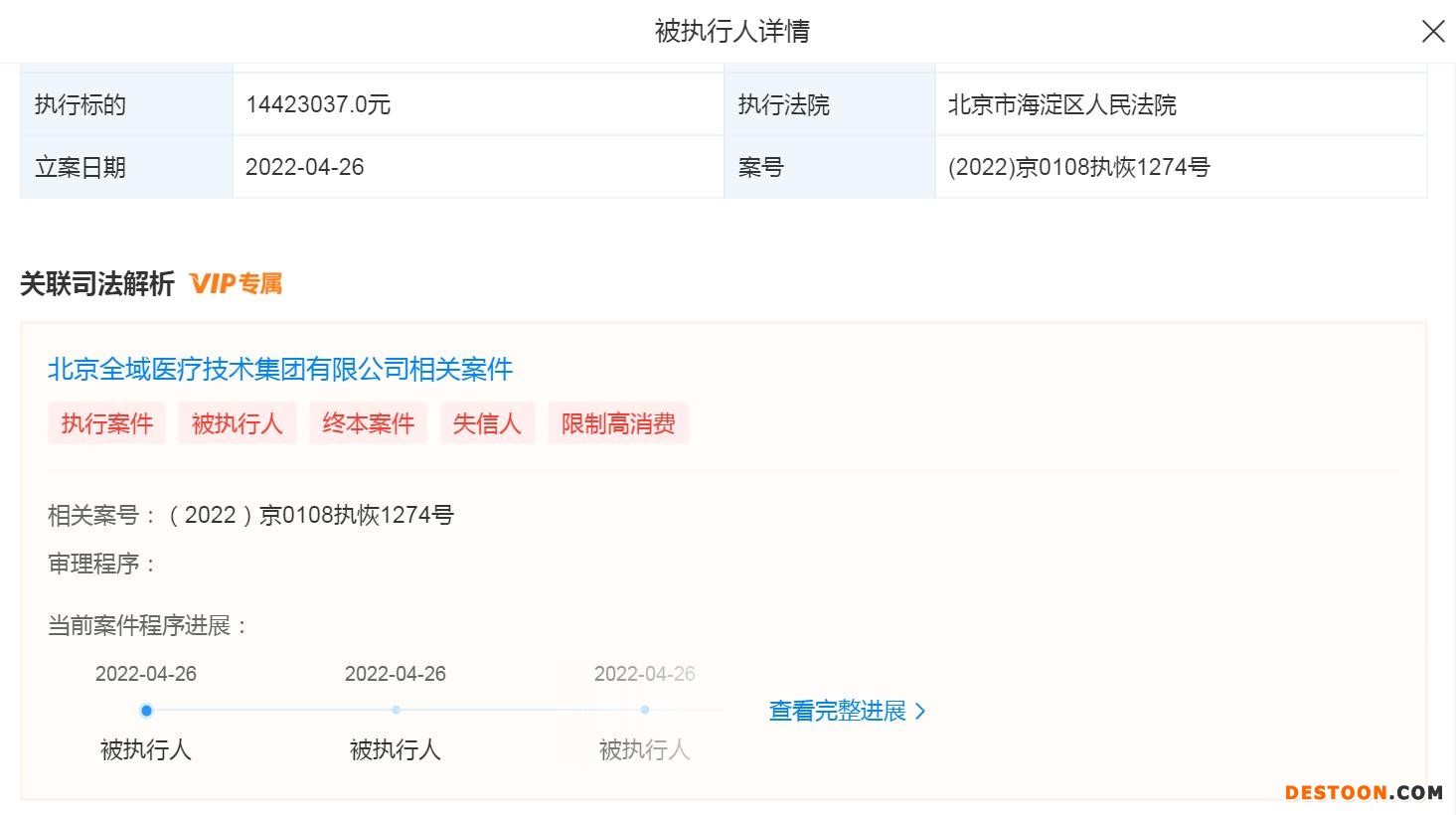Screen dimensions: 1456x815
Task: Click the 执行案件 tag
Action: click(107, 423)
